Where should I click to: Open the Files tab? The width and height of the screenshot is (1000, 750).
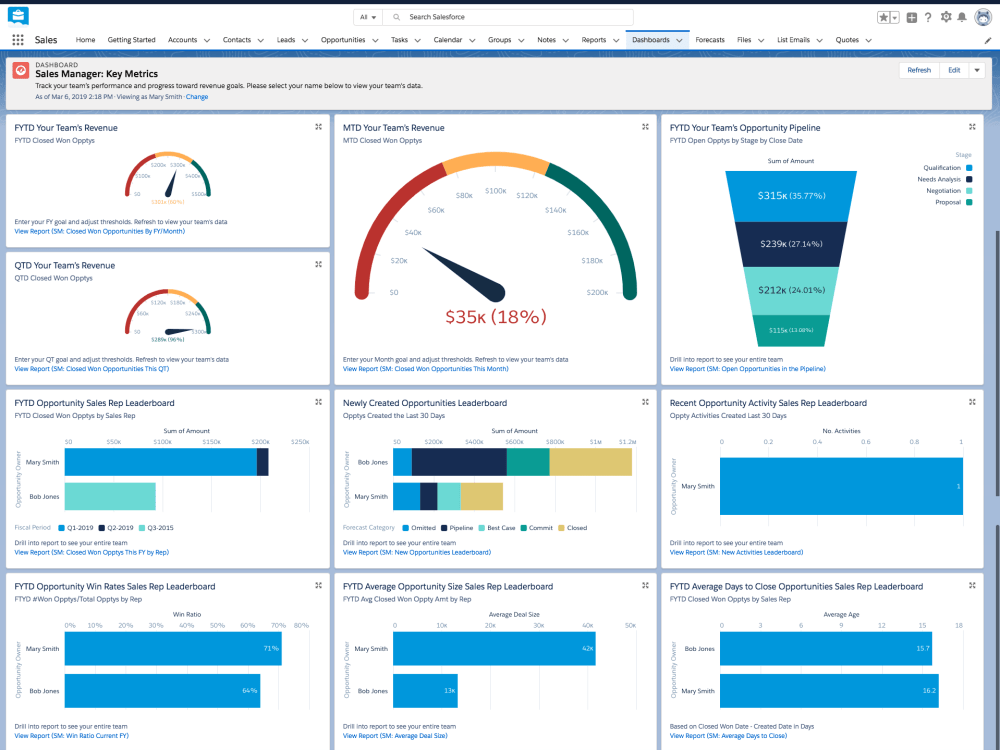pos(744,40)
